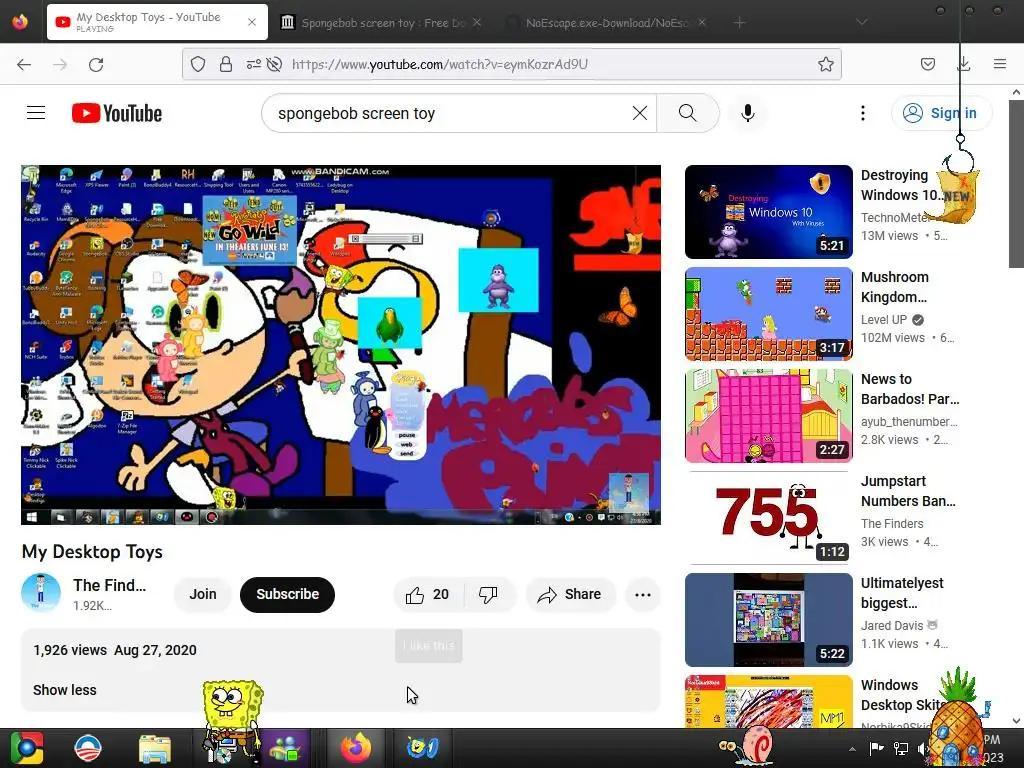The width and height of the screenshot is (1024, 768).
Task: Click the video player area
Action: [341, 345]
